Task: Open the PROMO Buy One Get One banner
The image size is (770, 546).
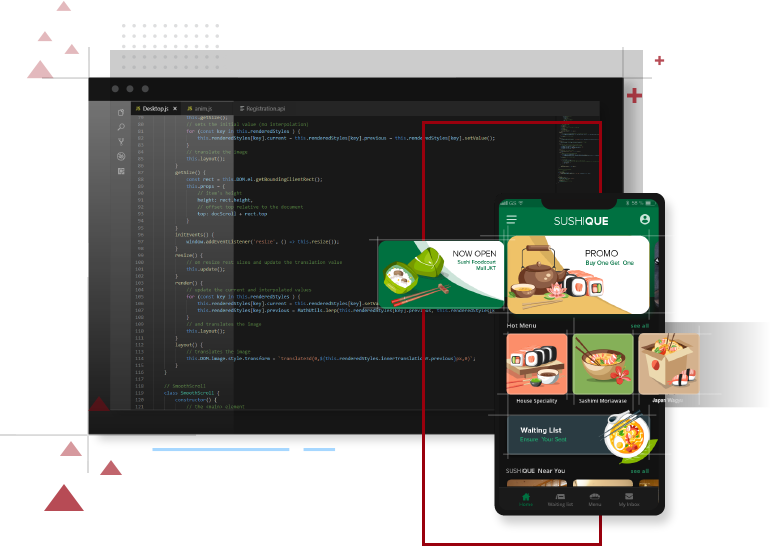Action: click(x=578, y=273)
